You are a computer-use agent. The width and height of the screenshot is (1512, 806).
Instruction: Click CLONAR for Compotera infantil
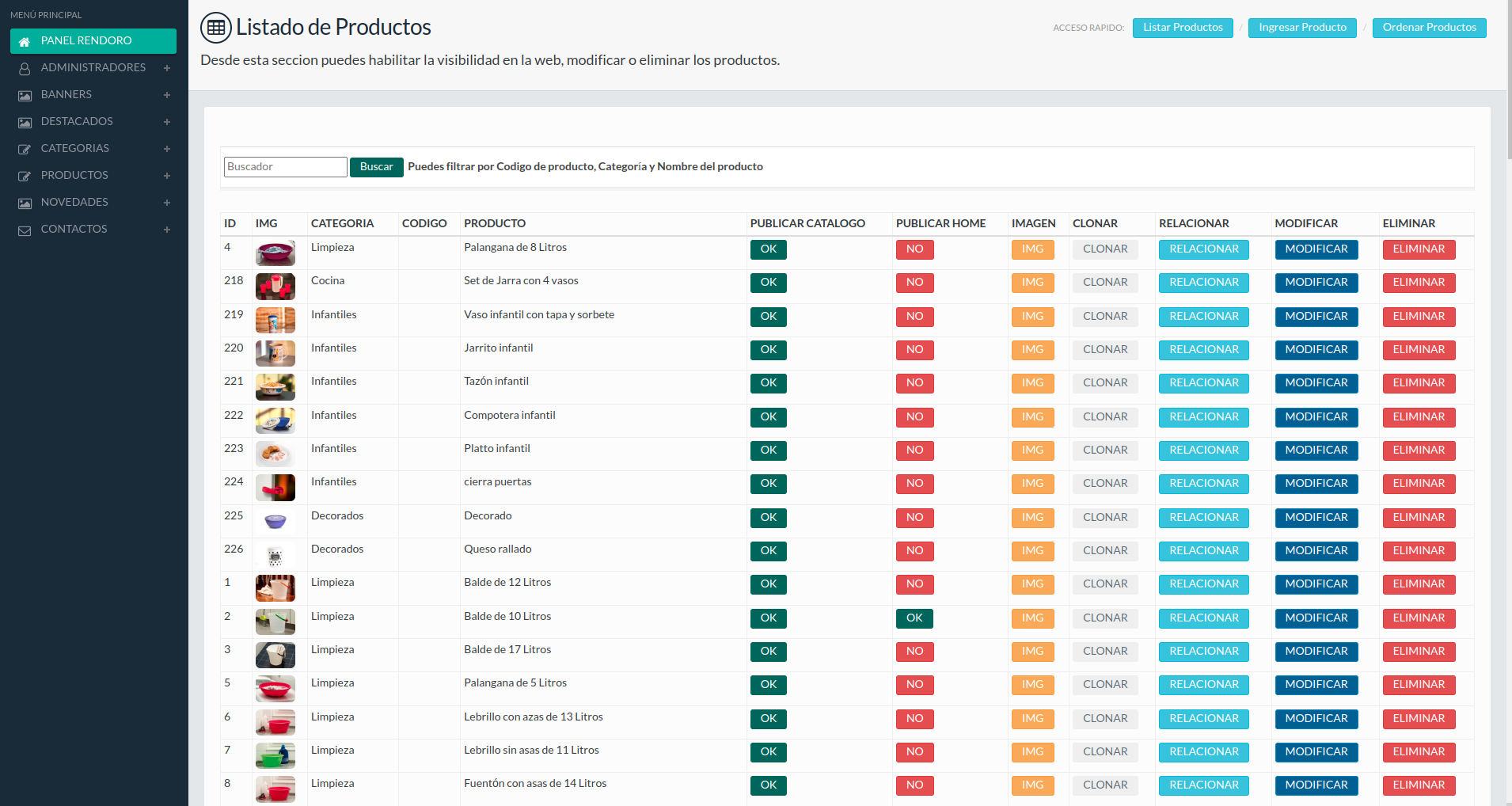pyautogui.click(x=1105, y=417)
